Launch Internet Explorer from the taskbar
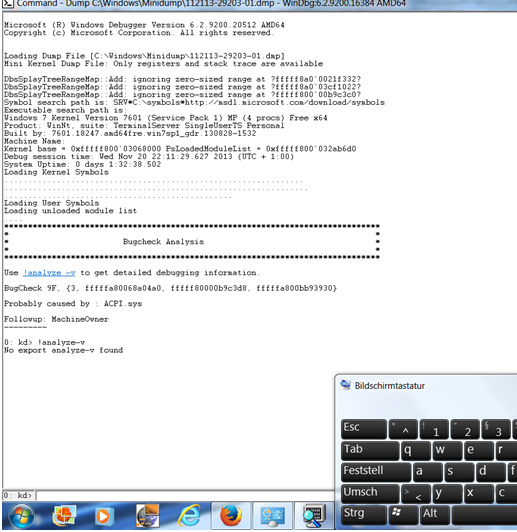Image resolution: width=517 pixels, height=532 pixels. pyautogui.click(x=189, y=516)
